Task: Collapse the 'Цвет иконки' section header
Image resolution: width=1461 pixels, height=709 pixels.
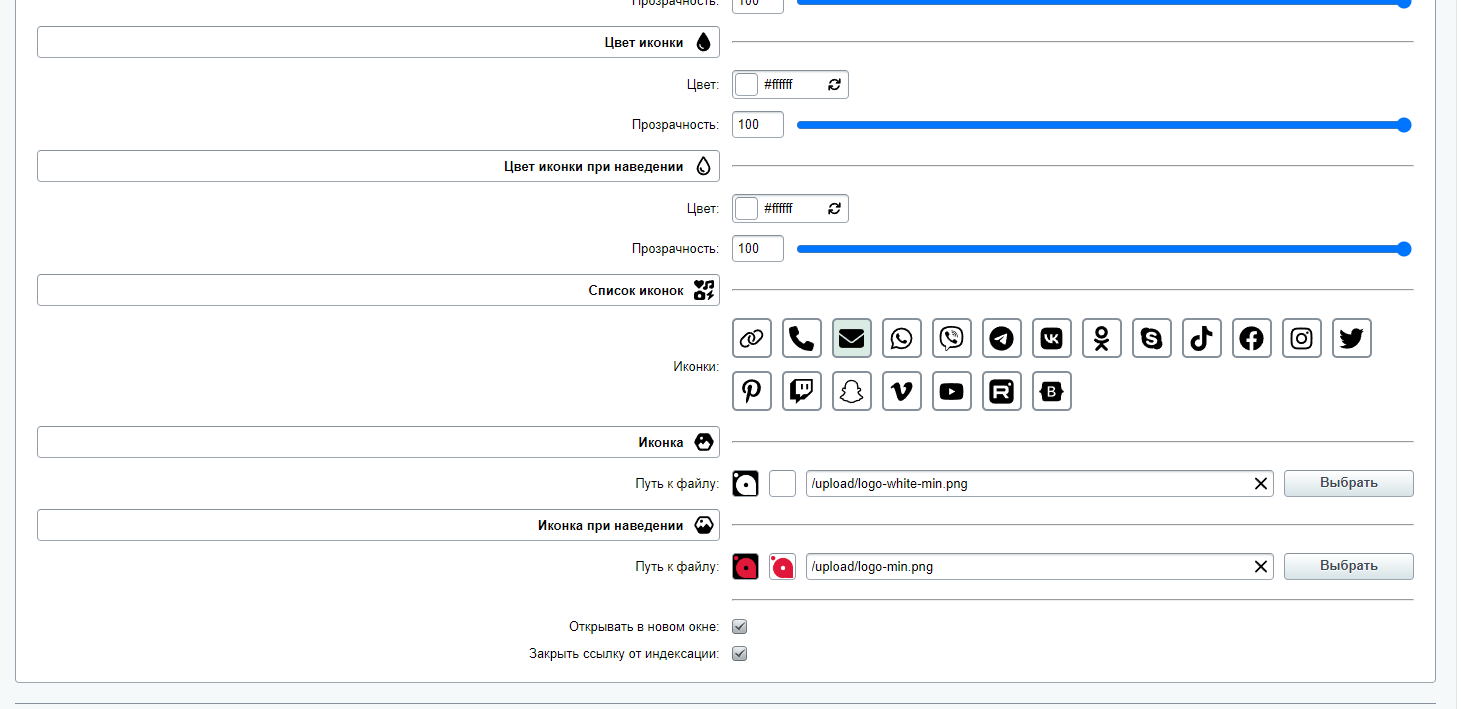Action: click(378, 42)
